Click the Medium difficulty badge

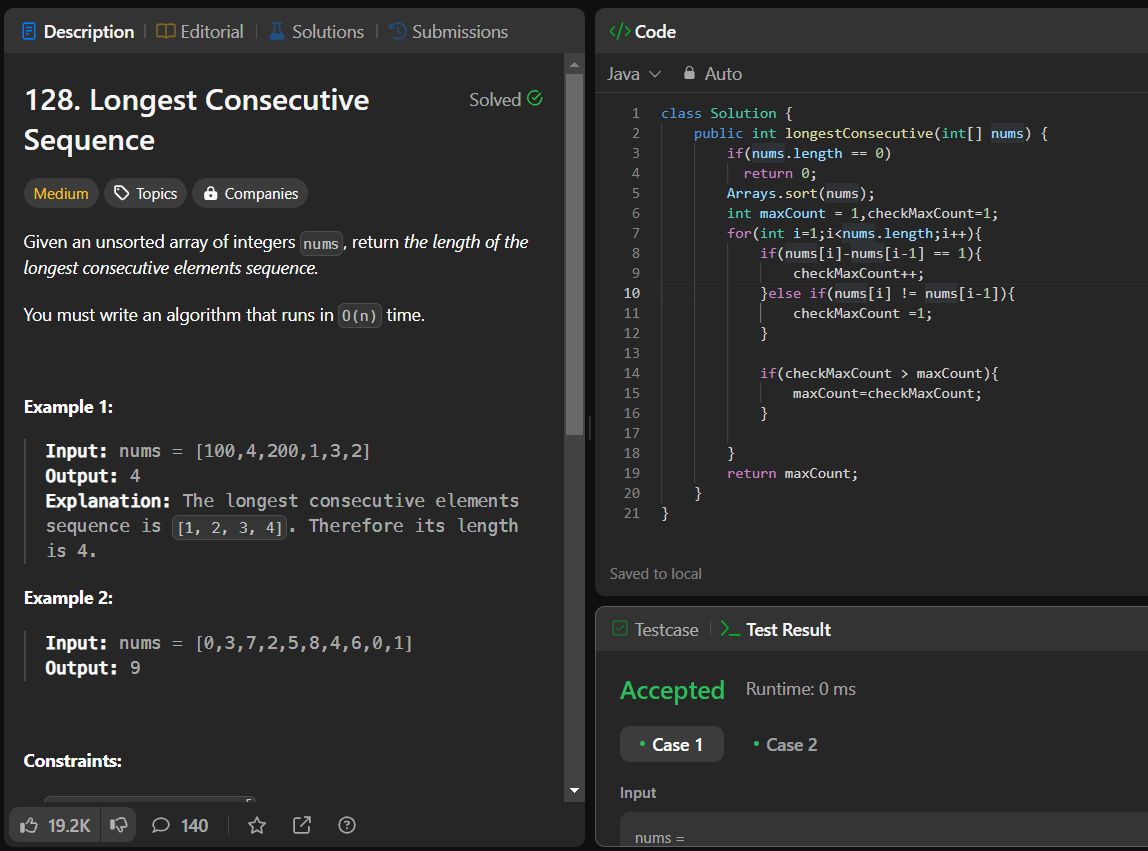[61, 194]
